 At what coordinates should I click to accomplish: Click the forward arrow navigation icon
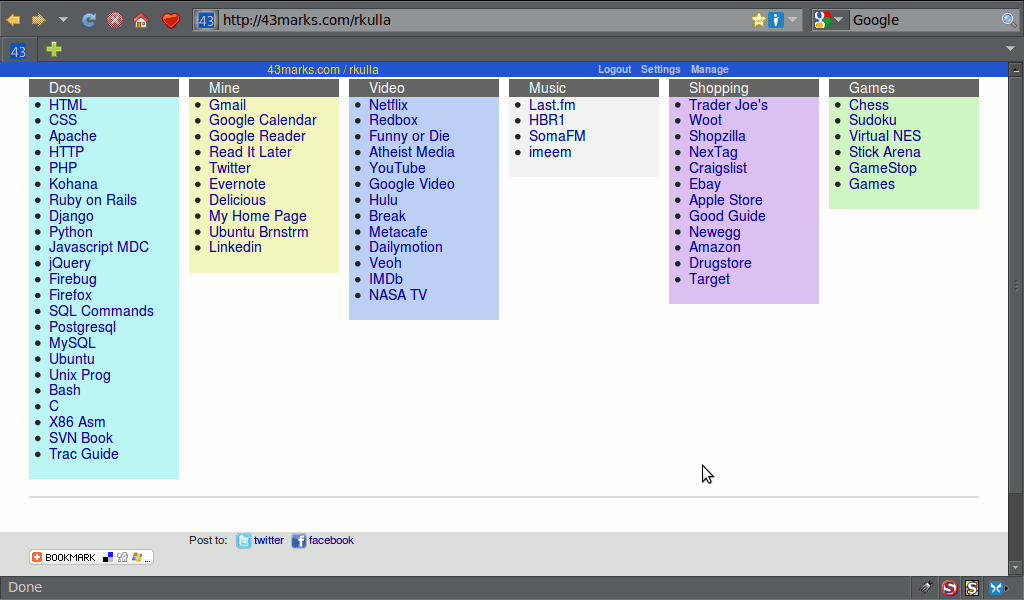39,20
